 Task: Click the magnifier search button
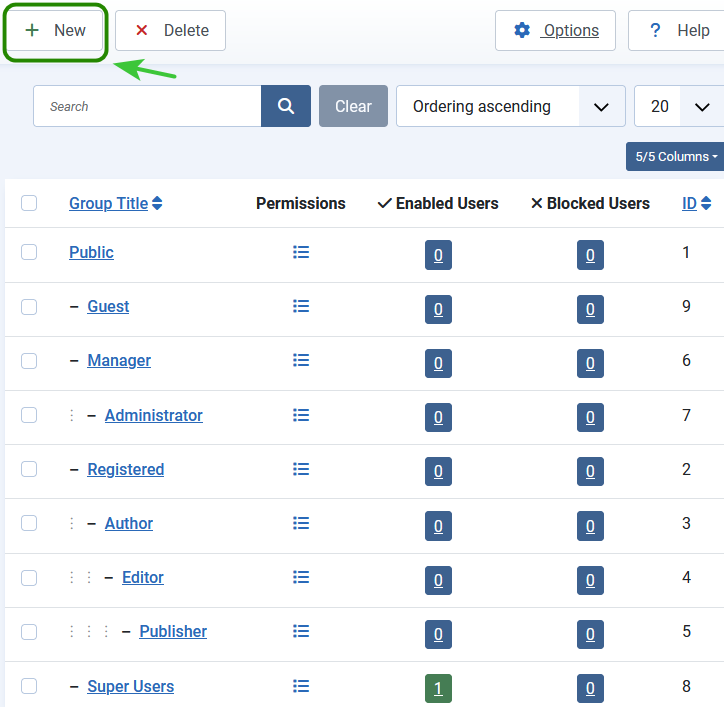coord(286,106)
